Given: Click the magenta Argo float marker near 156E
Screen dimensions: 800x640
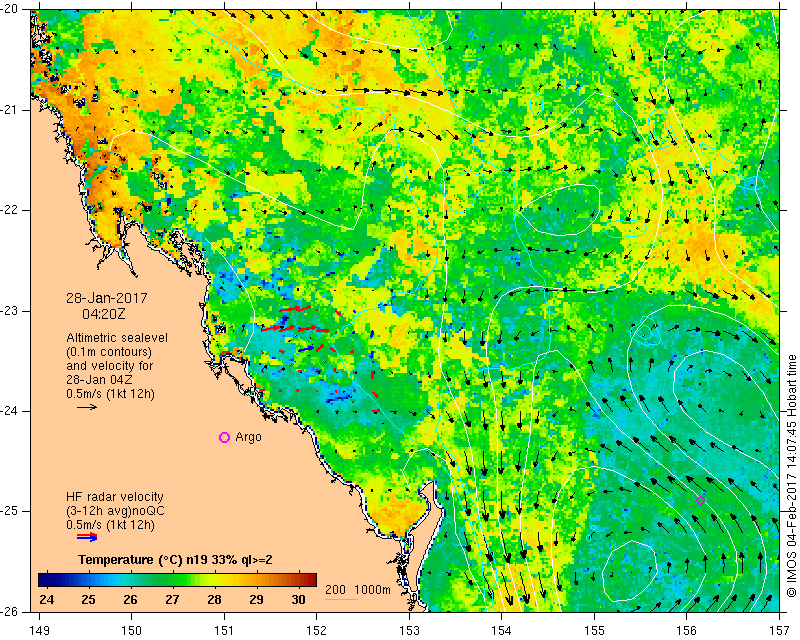Looking at the screenshot, I should [701, 500].
